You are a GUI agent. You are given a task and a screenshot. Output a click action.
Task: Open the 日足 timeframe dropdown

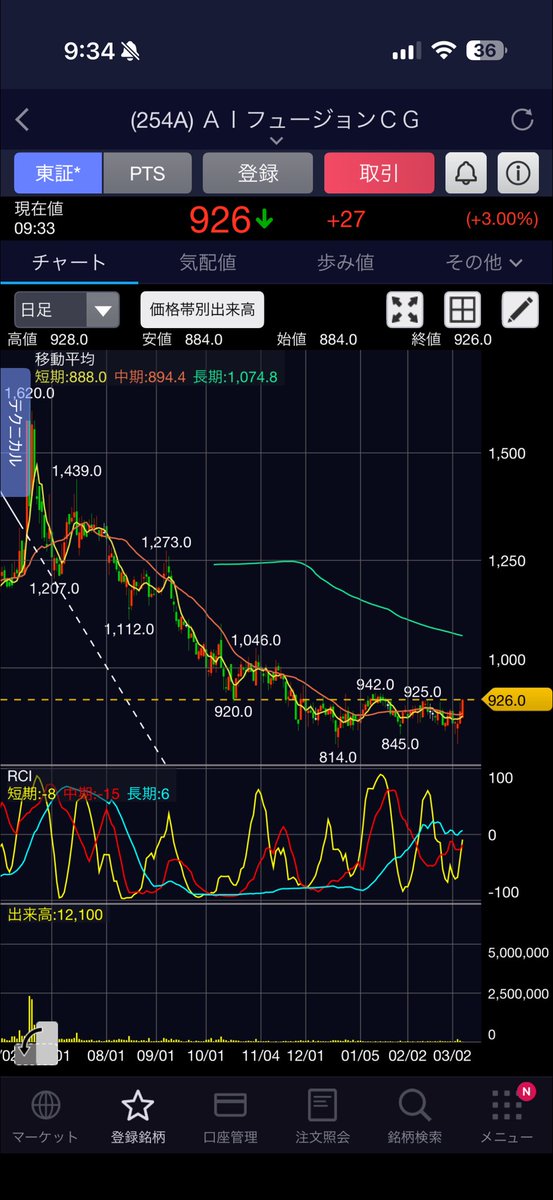(66, 310)
